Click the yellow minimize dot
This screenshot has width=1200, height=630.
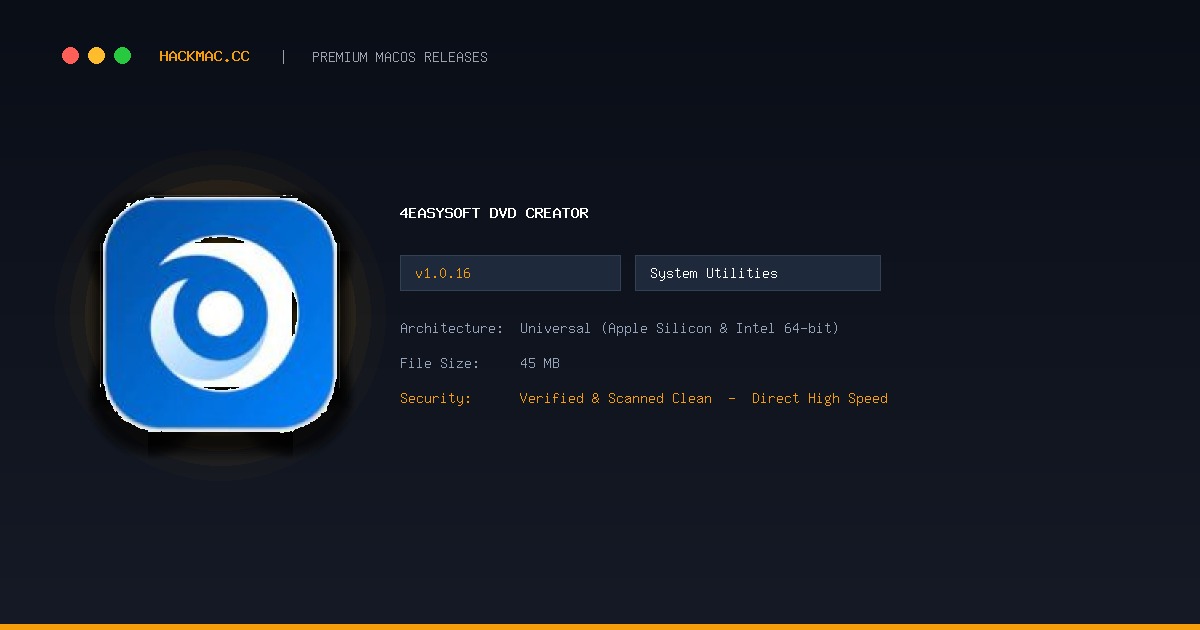pyautogui.click(x=96, y=56)
